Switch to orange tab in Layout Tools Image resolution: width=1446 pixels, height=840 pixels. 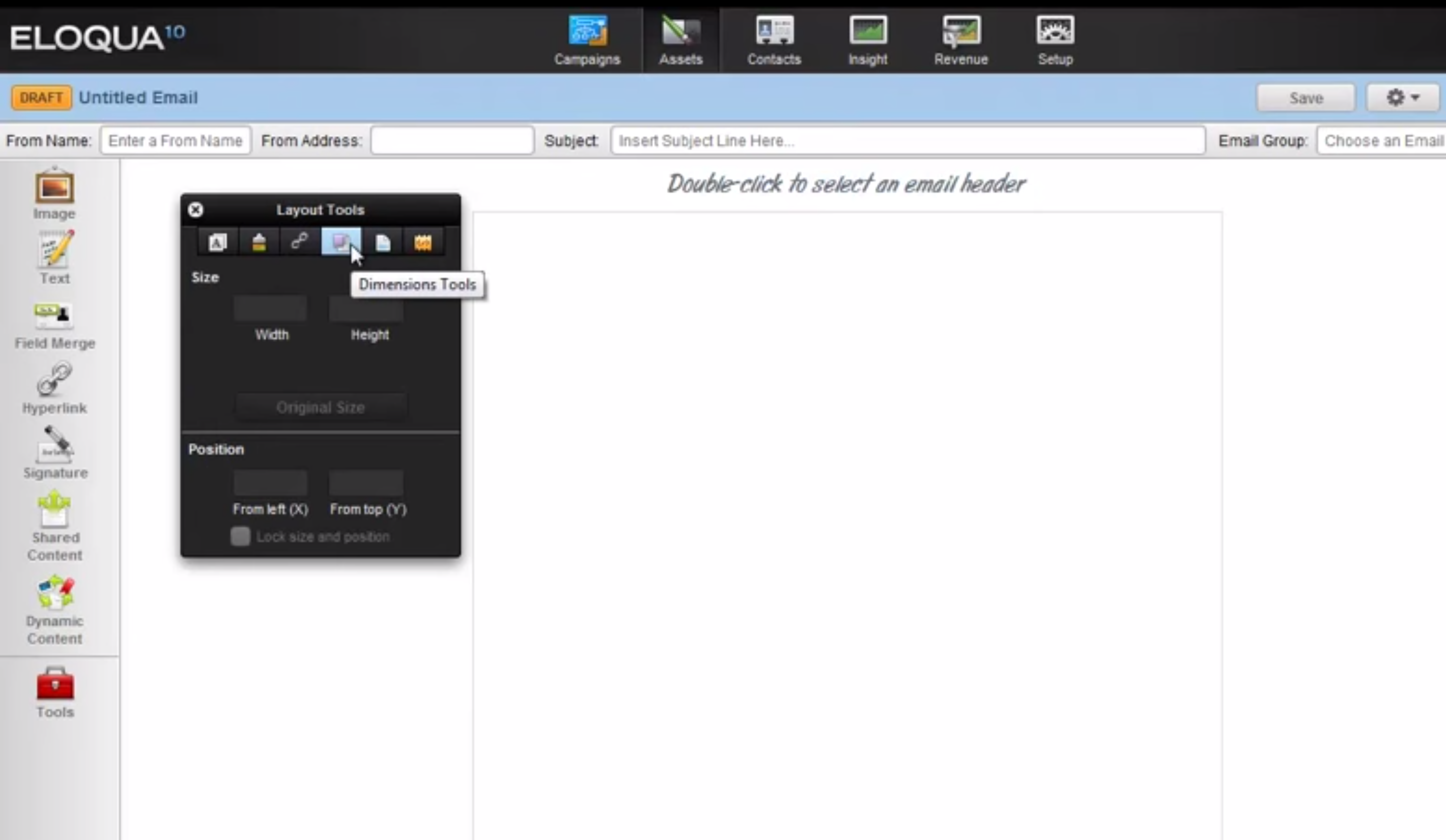[x=423, y=242]
